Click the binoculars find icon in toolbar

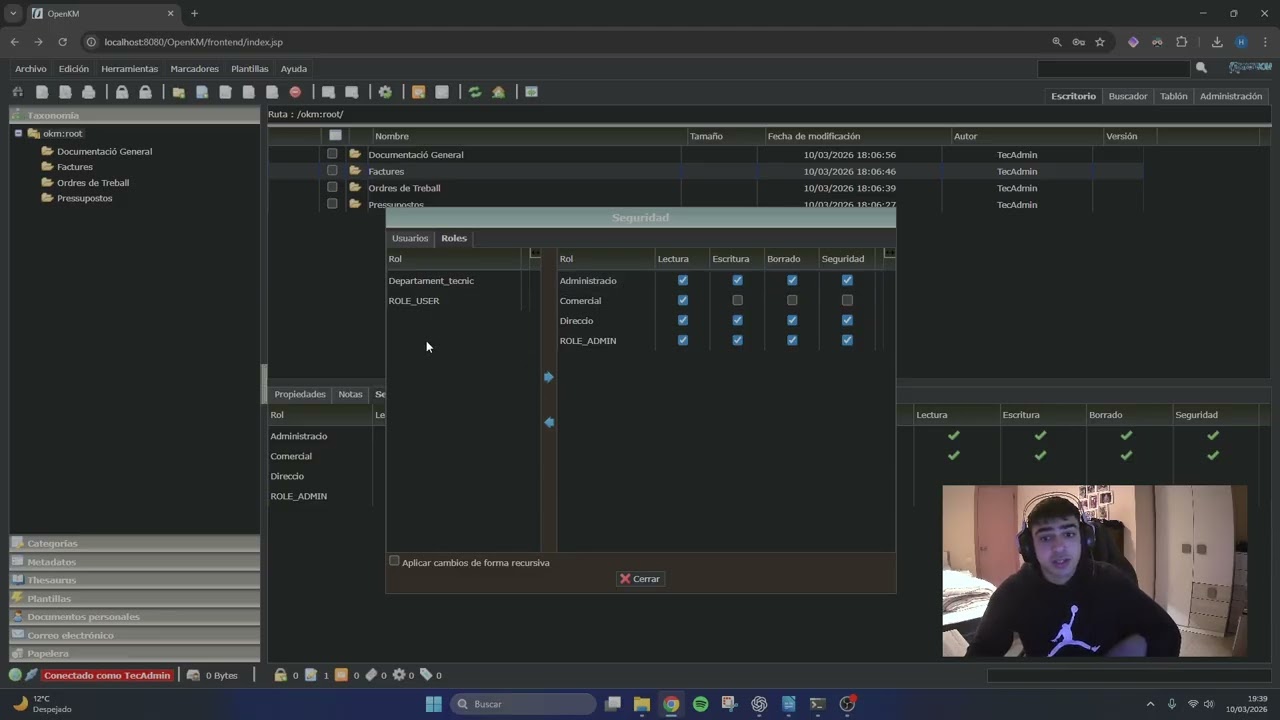(x=17, y=92)
